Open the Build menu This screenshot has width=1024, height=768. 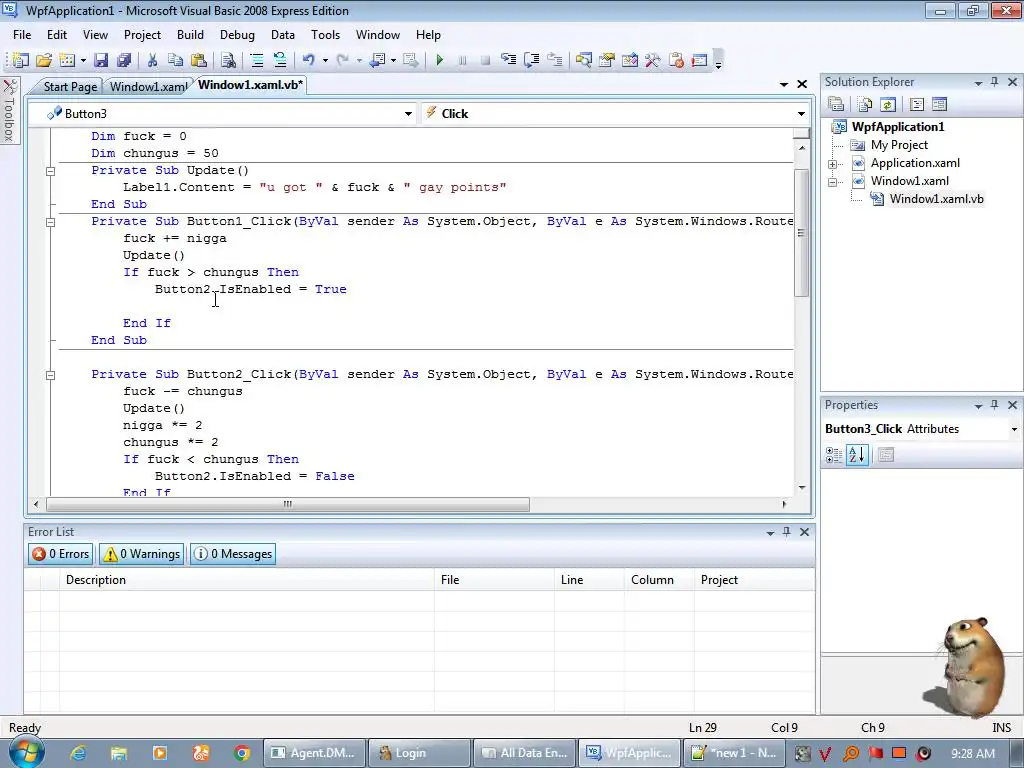point(190,35)
